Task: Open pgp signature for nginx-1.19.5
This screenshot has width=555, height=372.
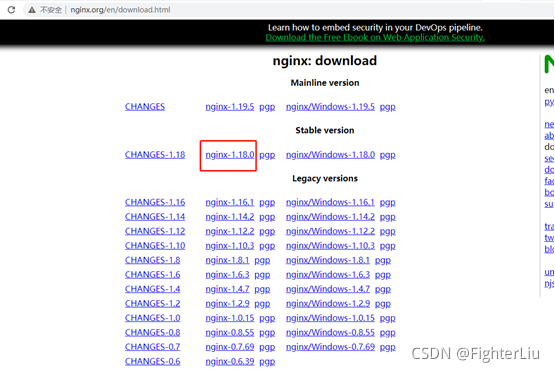Action: (267, 107)
